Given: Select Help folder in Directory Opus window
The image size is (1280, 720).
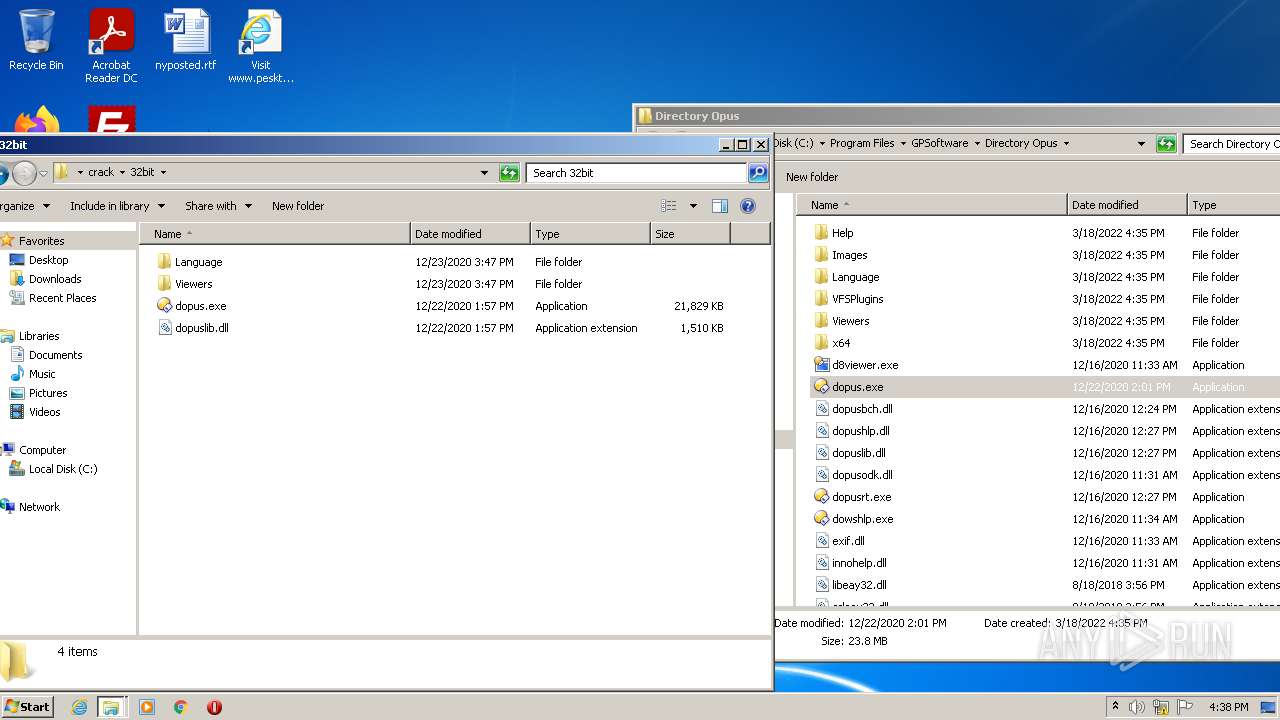Looking at the screenshot, I should click(842, 233).
